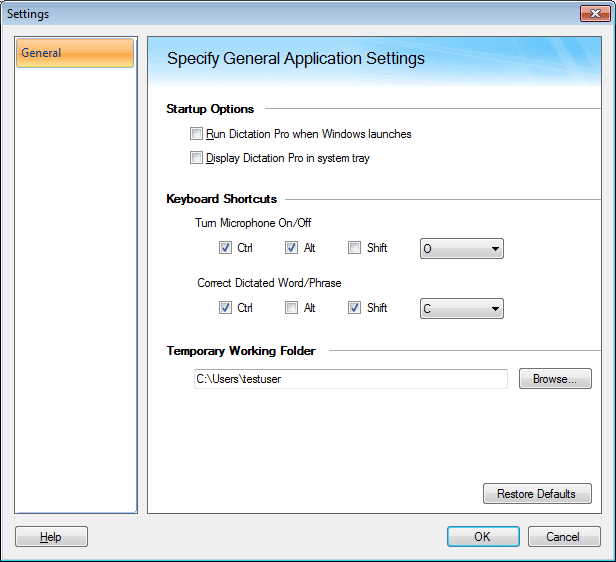Check Alt for Correct Dictated Word/Phrase
The width and height of the screenshot is (616, 562).
click(291, 307)
